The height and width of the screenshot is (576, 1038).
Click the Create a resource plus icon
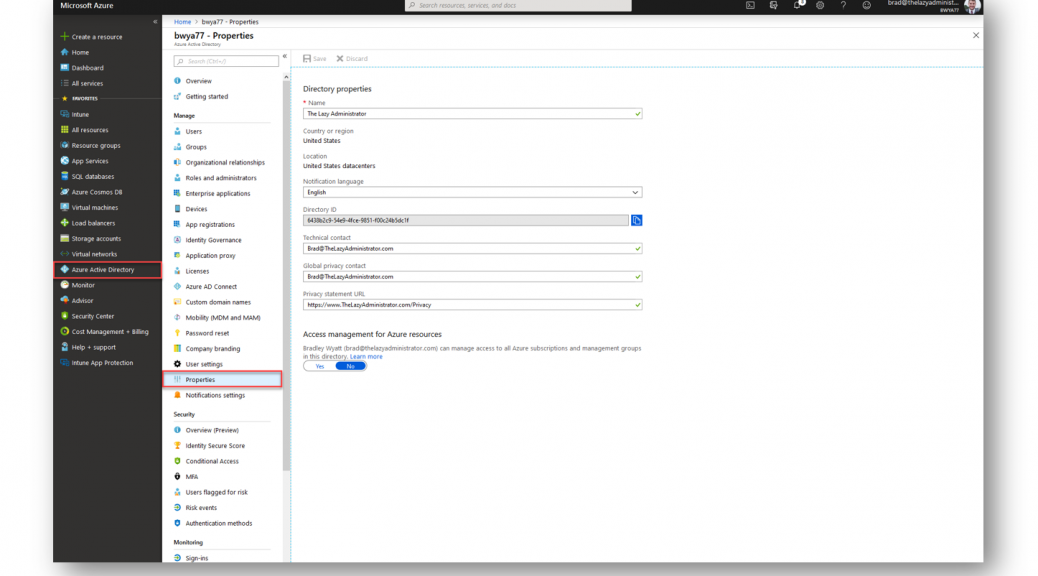point(64,36)
